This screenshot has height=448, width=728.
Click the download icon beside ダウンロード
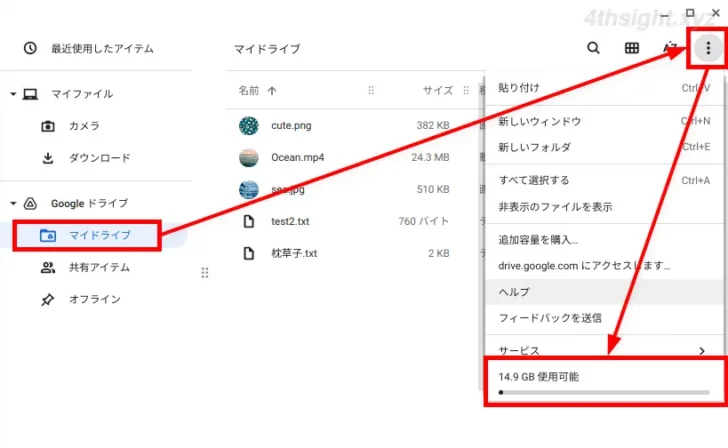coord(48,158)
